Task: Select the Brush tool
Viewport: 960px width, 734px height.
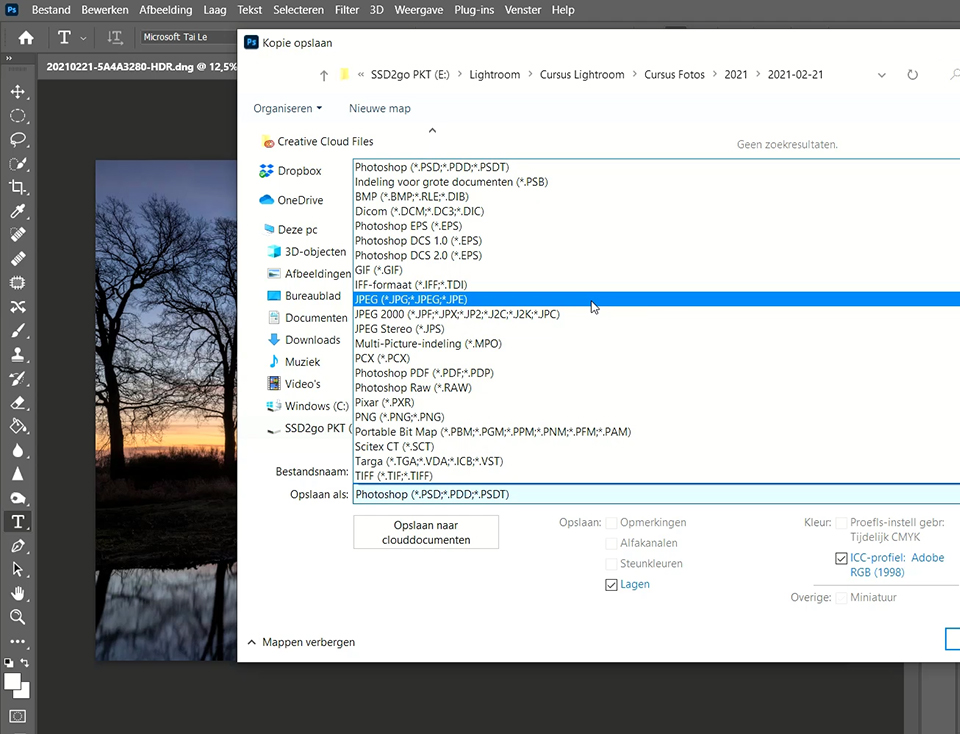Action: 18,331
